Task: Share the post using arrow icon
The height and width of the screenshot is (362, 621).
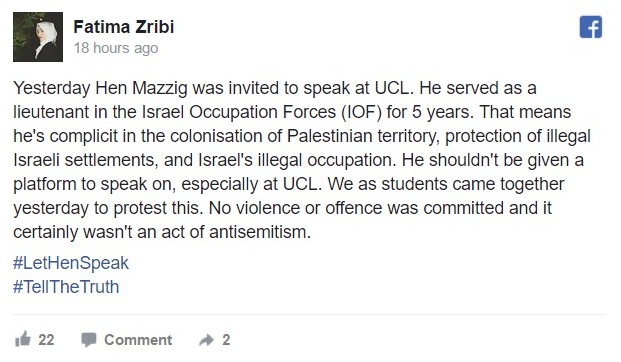Action: point(206,340)
